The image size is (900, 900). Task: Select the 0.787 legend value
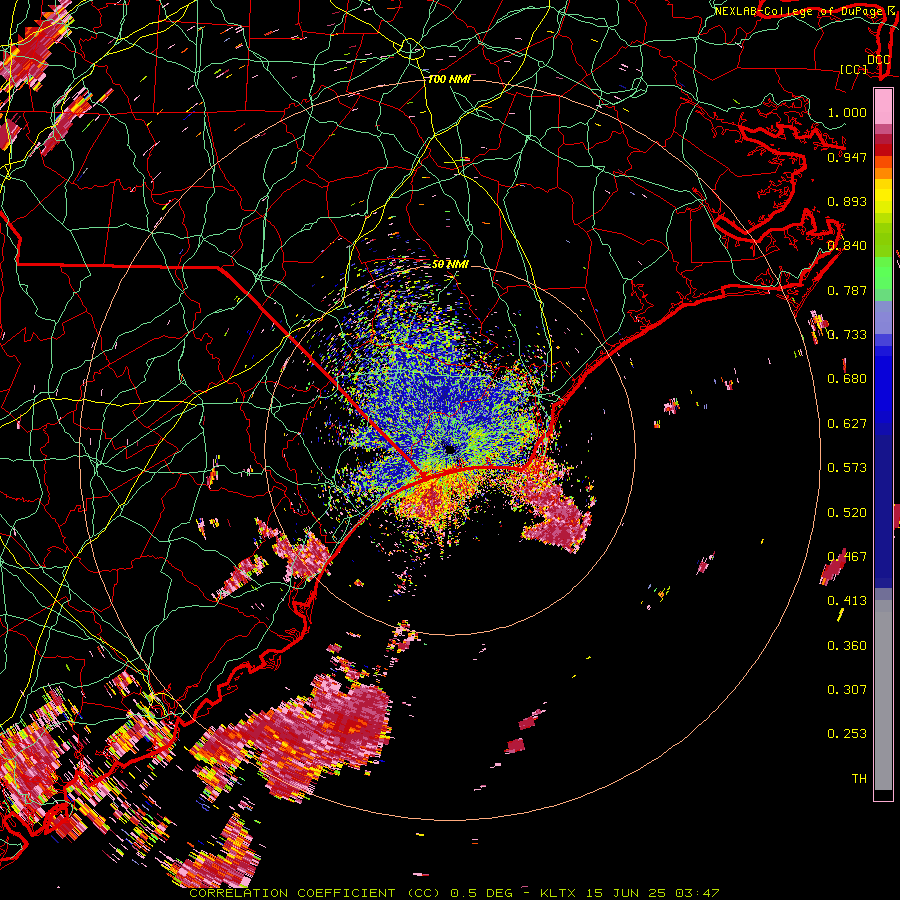coord(847,290)
